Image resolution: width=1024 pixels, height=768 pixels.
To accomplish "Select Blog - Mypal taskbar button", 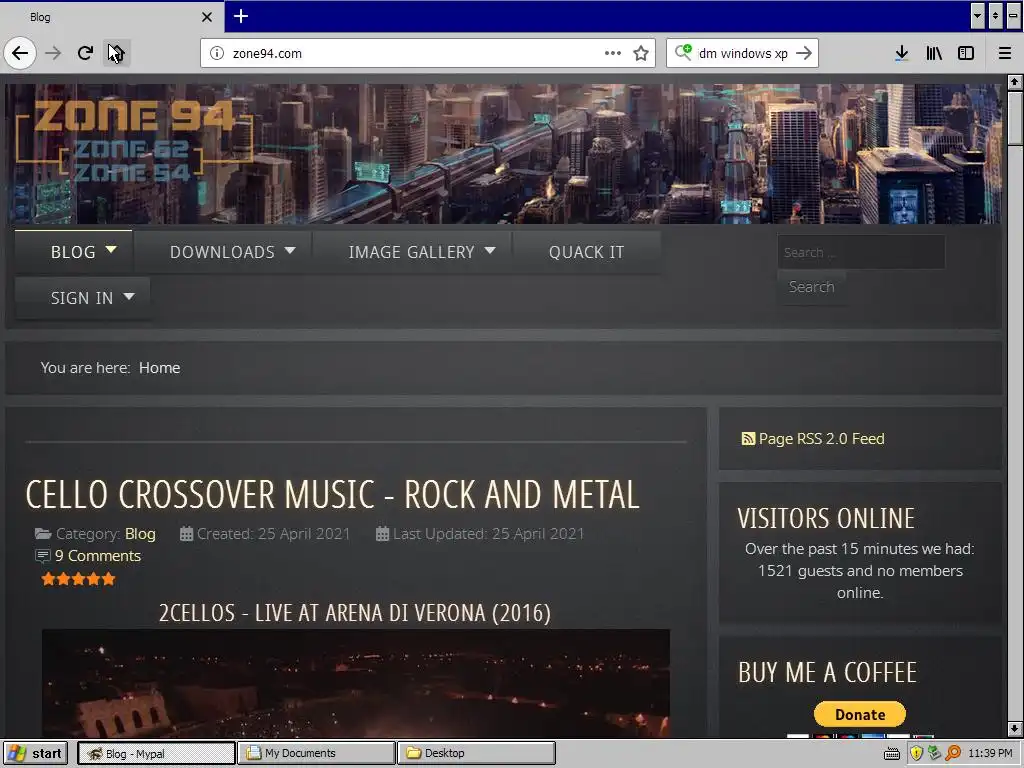I will tap(156, 753).
